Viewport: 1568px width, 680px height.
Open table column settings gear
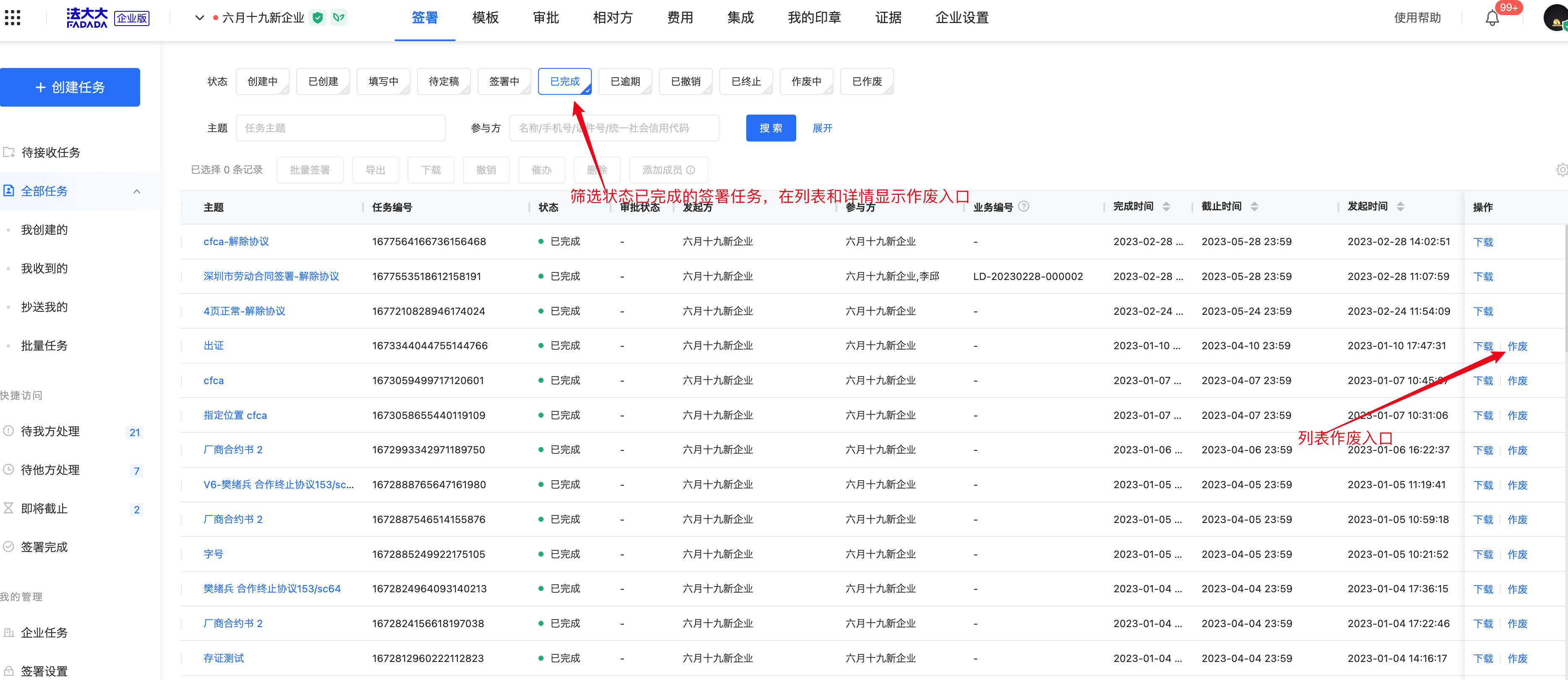1561,170
